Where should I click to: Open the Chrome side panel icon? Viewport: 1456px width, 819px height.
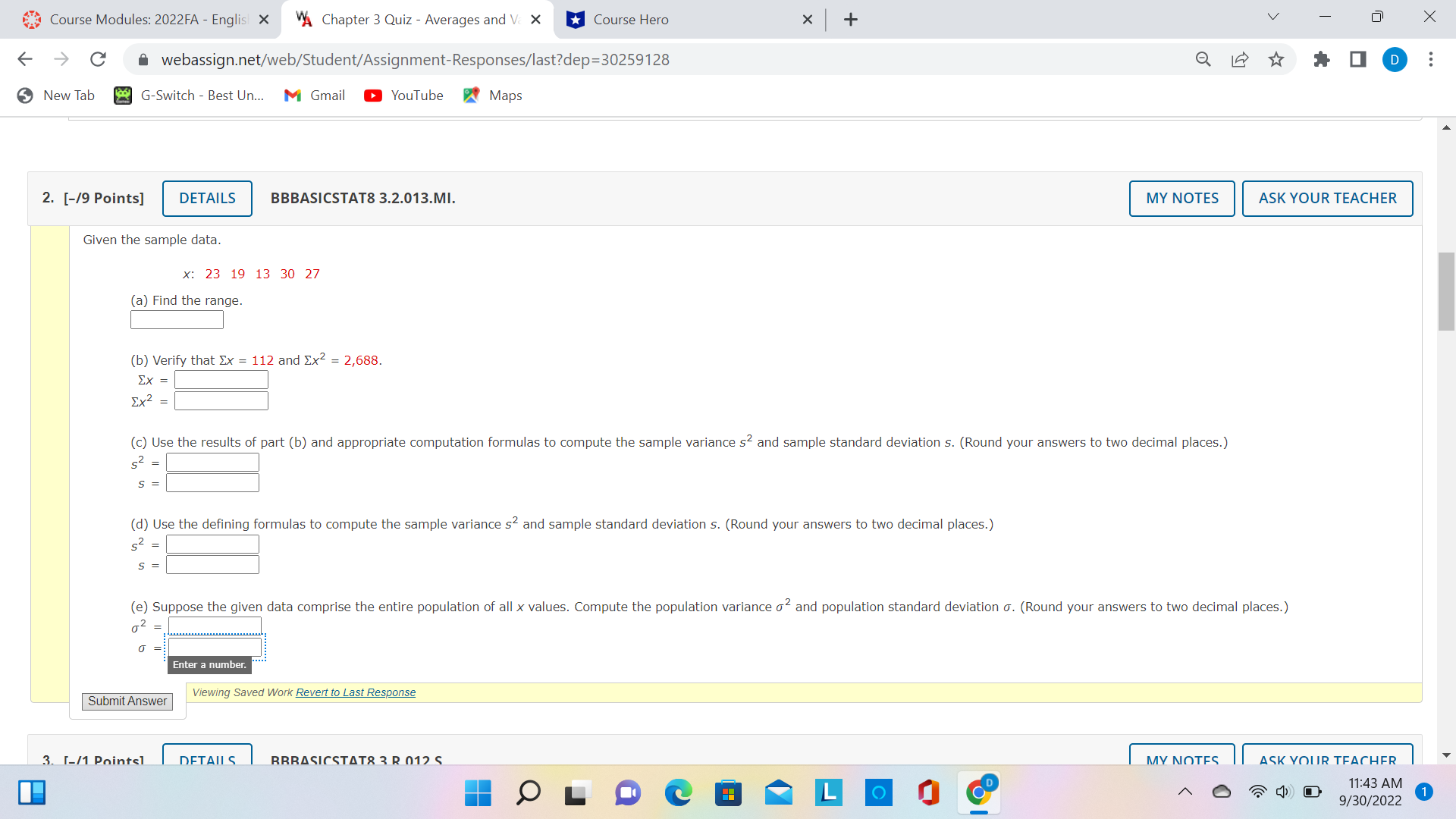click(x=1357, y=59)
